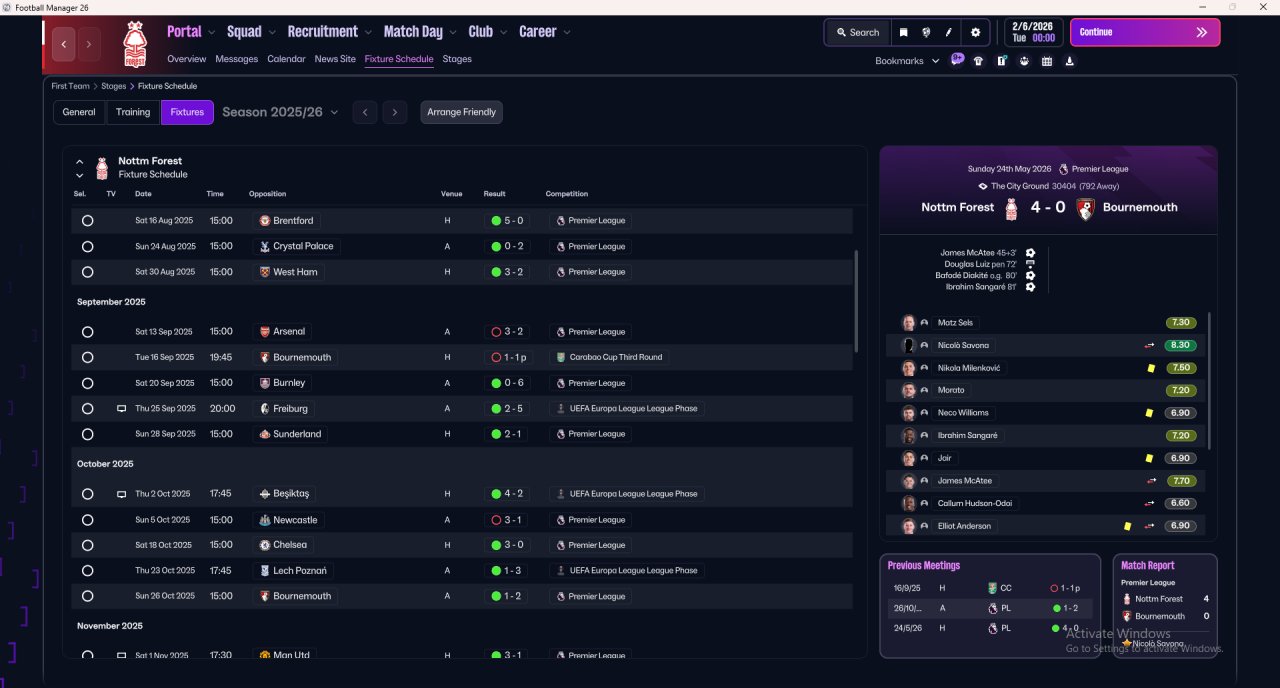Click the pencil edit icon in top toolbar
Viewport: 1280px width, 688px height.
[x=948, y=32]
